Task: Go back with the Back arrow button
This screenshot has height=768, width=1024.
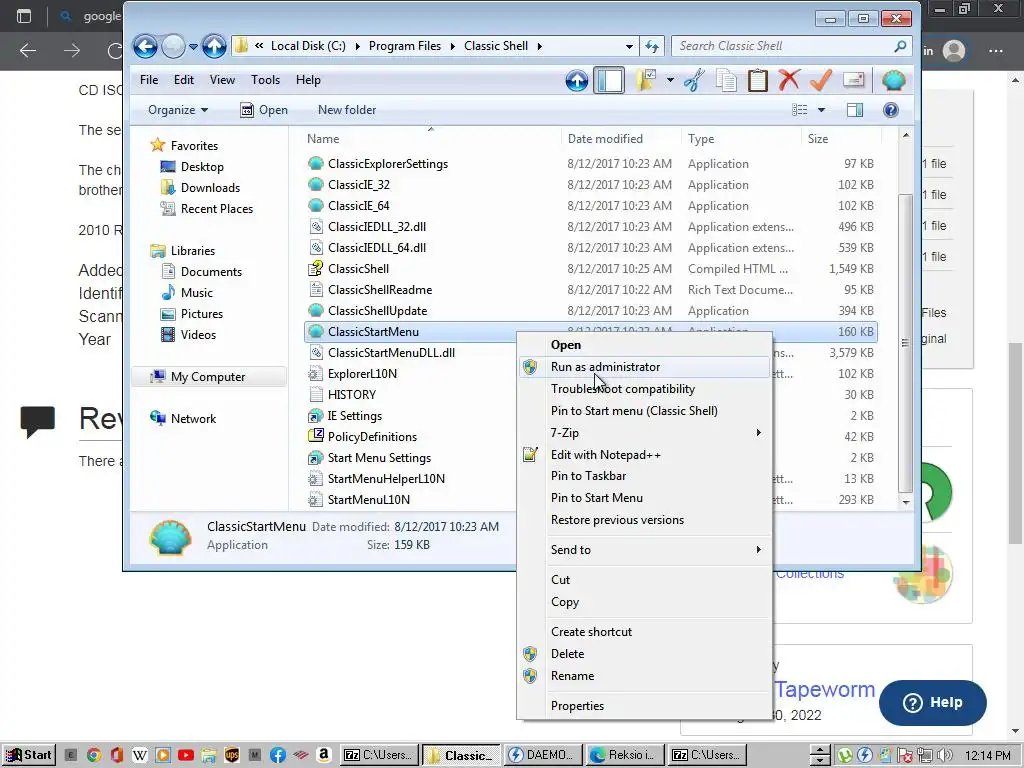Action: [145, 46]
